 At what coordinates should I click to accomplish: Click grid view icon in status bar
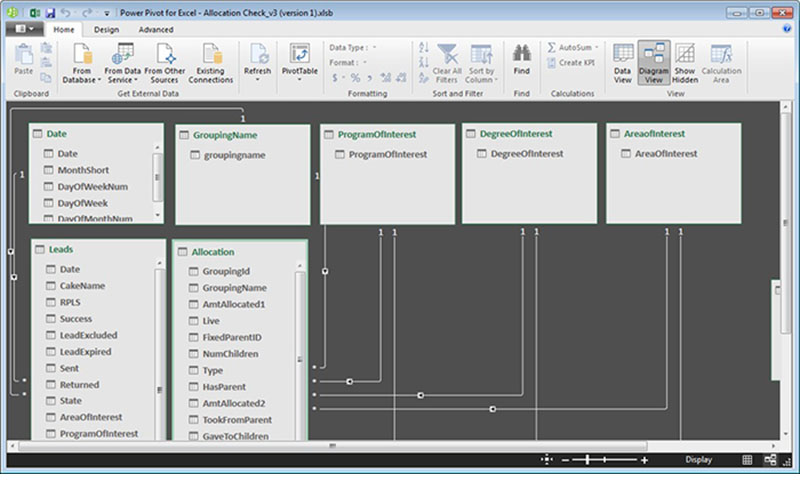[747, 460]
